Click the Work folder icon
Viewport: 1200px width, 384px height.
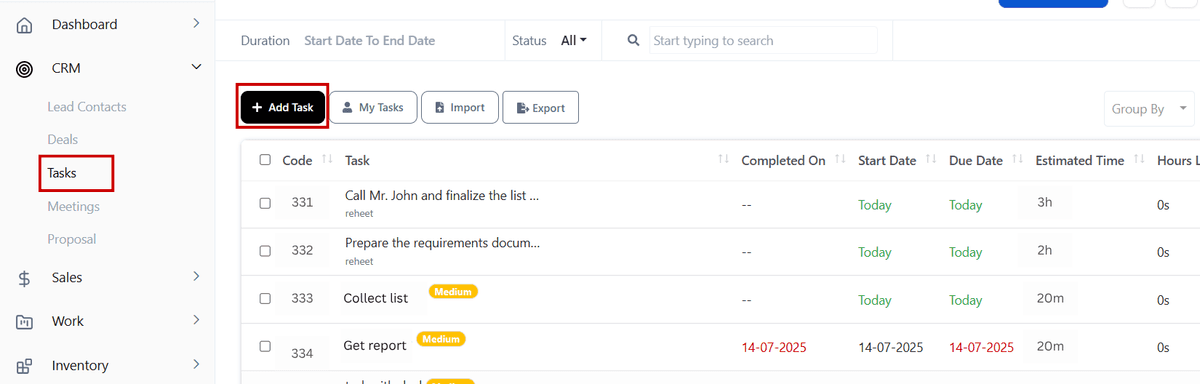tap(25, 322)
